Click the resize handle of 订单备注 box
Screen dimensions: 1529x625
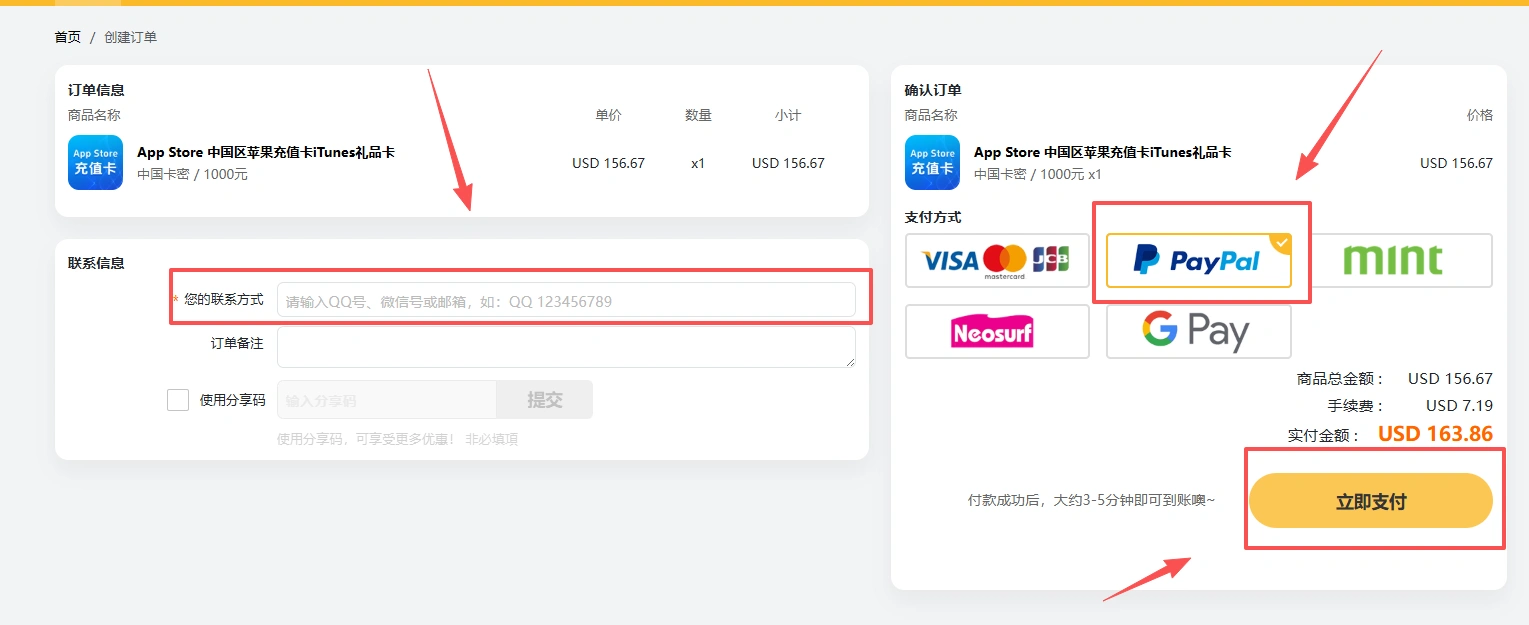(x=850, y=362)
